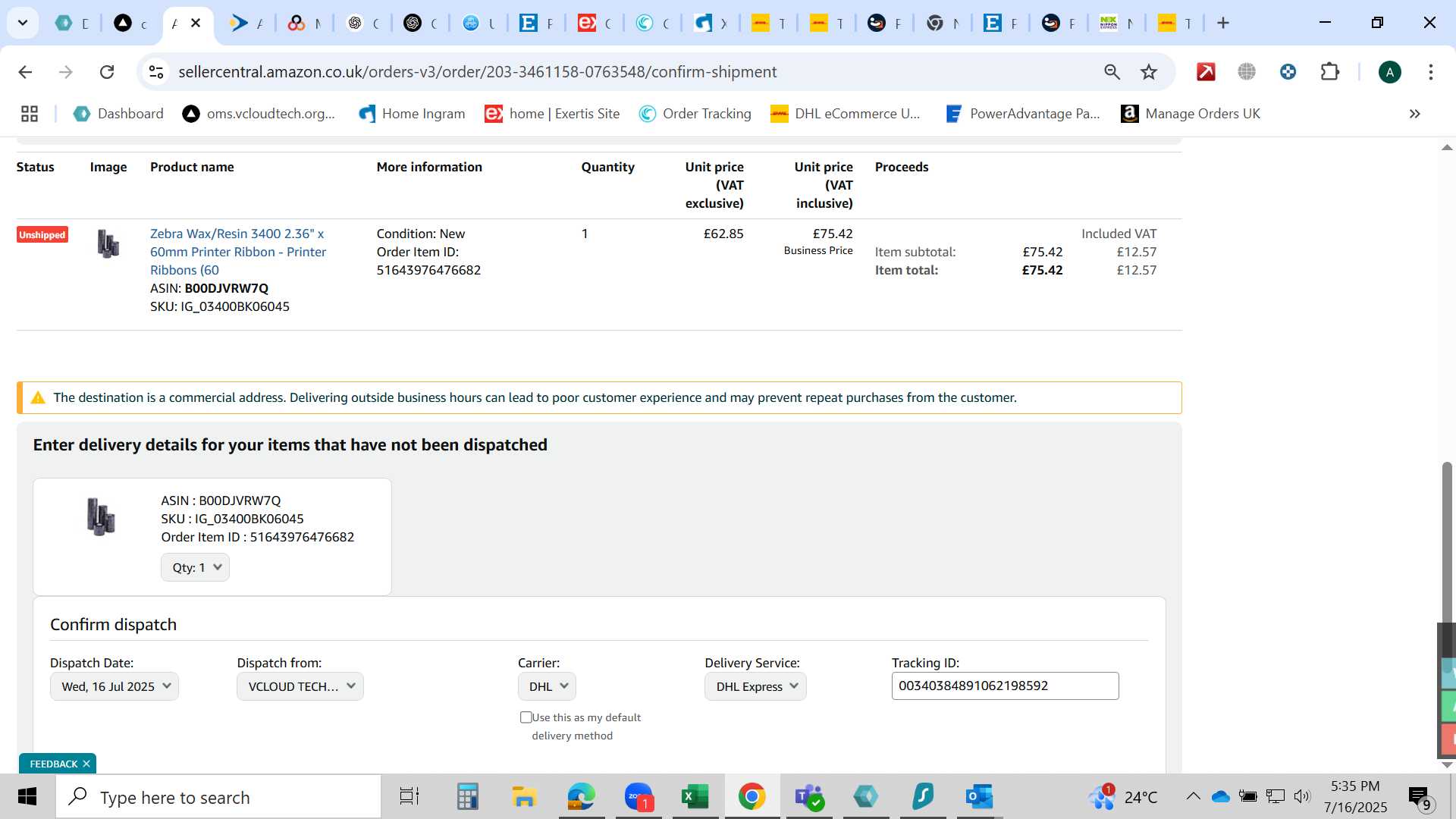
Task: Open Chrome from the taskbar
Action: (752, 797)
